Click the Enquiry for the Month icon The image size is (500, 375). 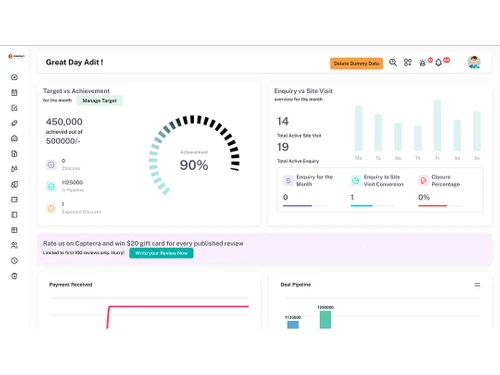click(288, 180)
